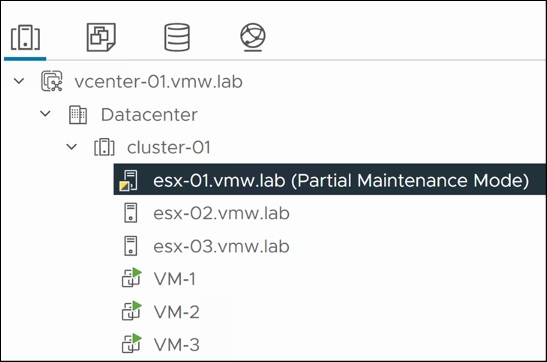This screenshot has width=547, height=362.
Task: Collapse the vcenter-01.vmw.lab node
Action: click(19, 81)
